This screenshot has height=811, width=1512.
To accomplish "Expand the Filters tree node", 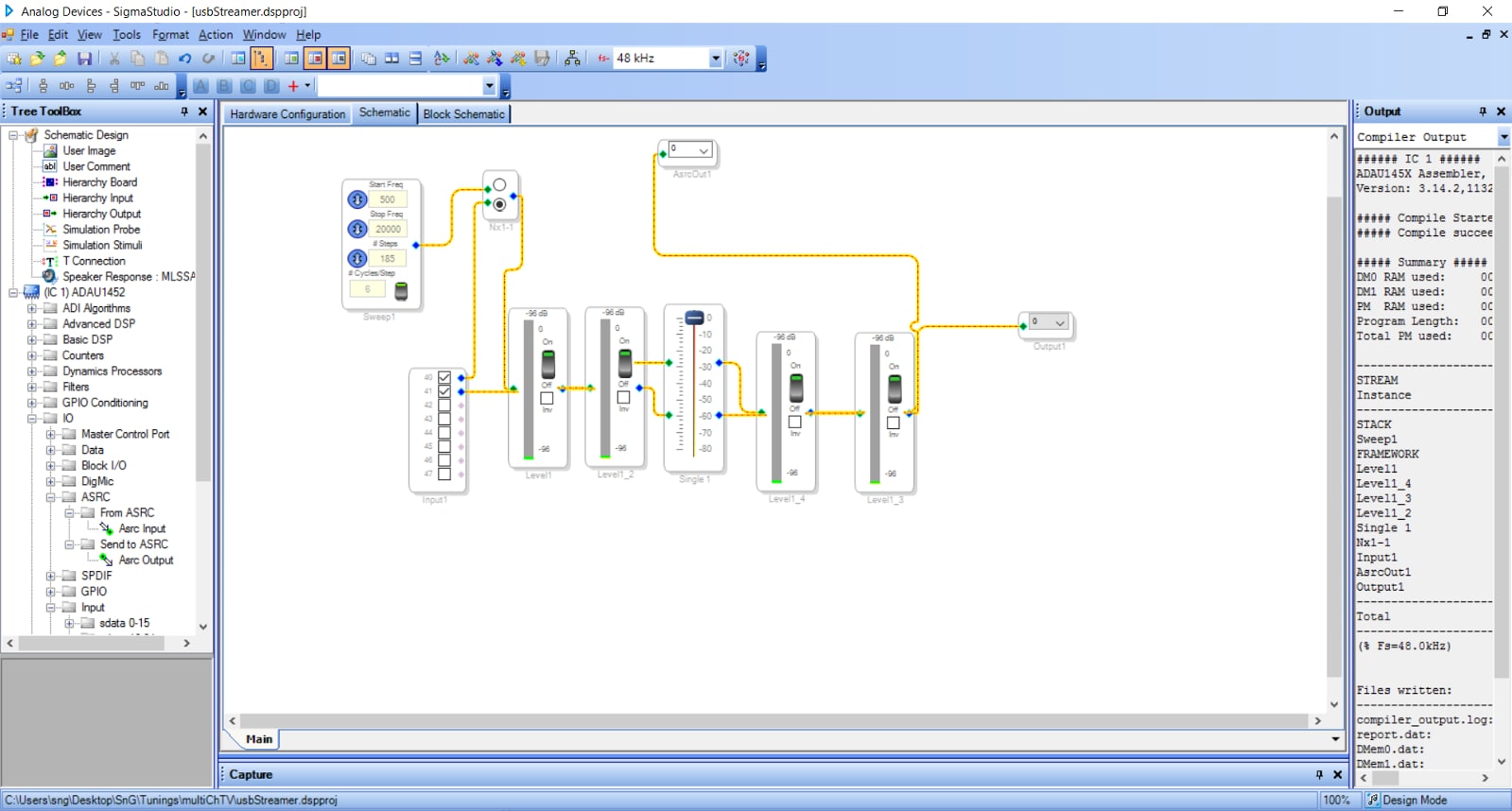I will [31, 387].
